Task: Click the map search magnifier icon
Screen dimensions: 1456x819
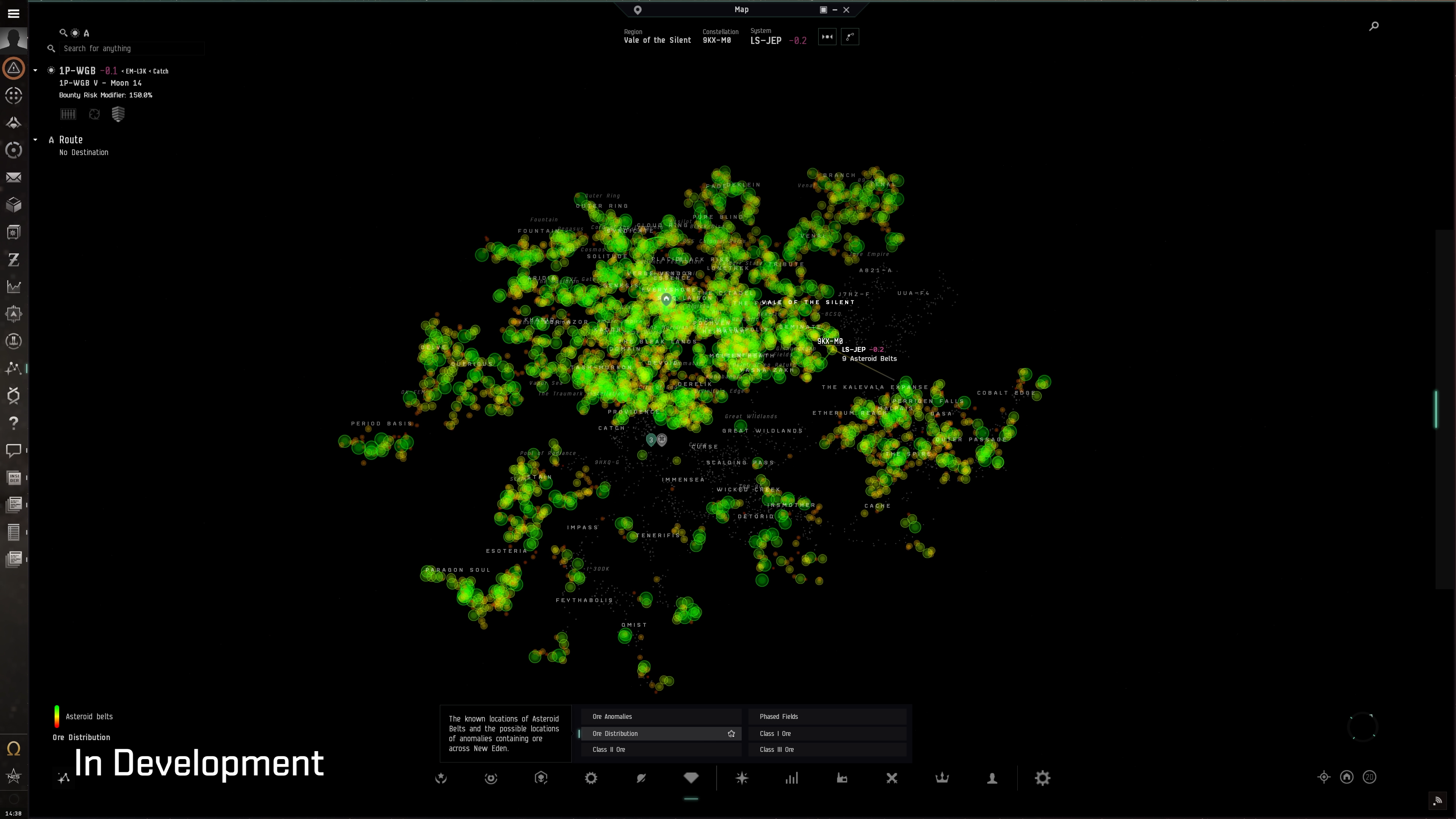Action: 1373,26
